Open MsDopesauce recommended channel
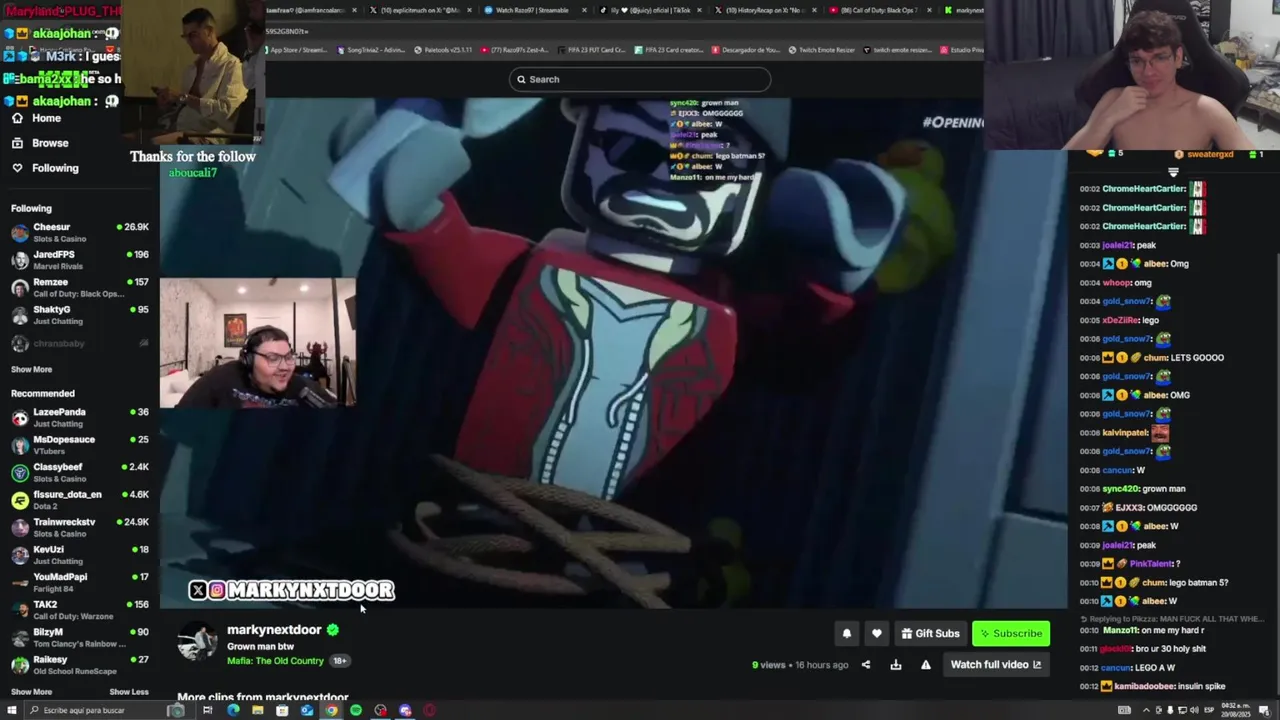Viewport: 1280px width, 720px height. pyautogui.click(x=79, y=445)
